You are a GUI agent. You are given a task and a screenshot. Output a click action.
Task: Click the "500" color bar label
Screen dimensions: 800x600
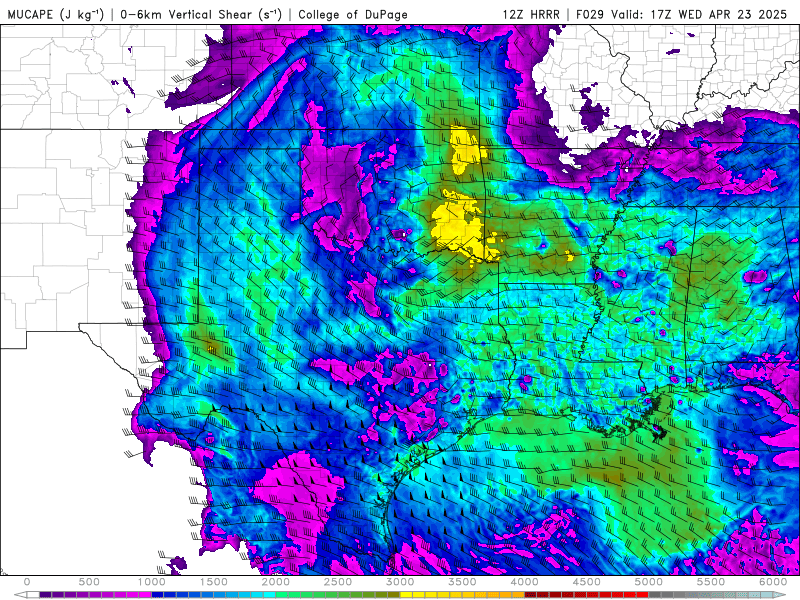coord(89,582)
